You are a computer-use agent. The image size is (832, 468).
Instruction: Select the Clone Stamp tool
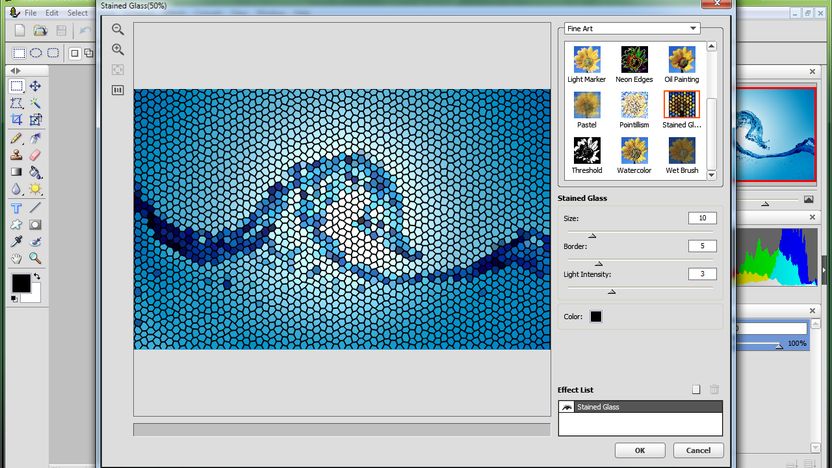16,155
